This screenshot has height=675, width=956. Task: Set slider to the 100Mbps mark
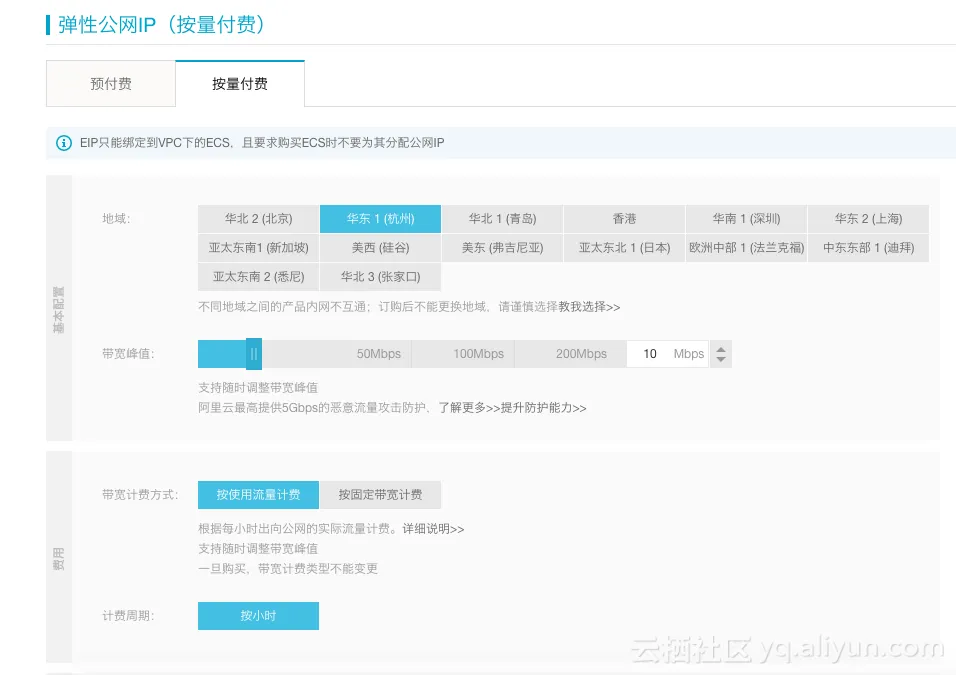tap(479, 354)
